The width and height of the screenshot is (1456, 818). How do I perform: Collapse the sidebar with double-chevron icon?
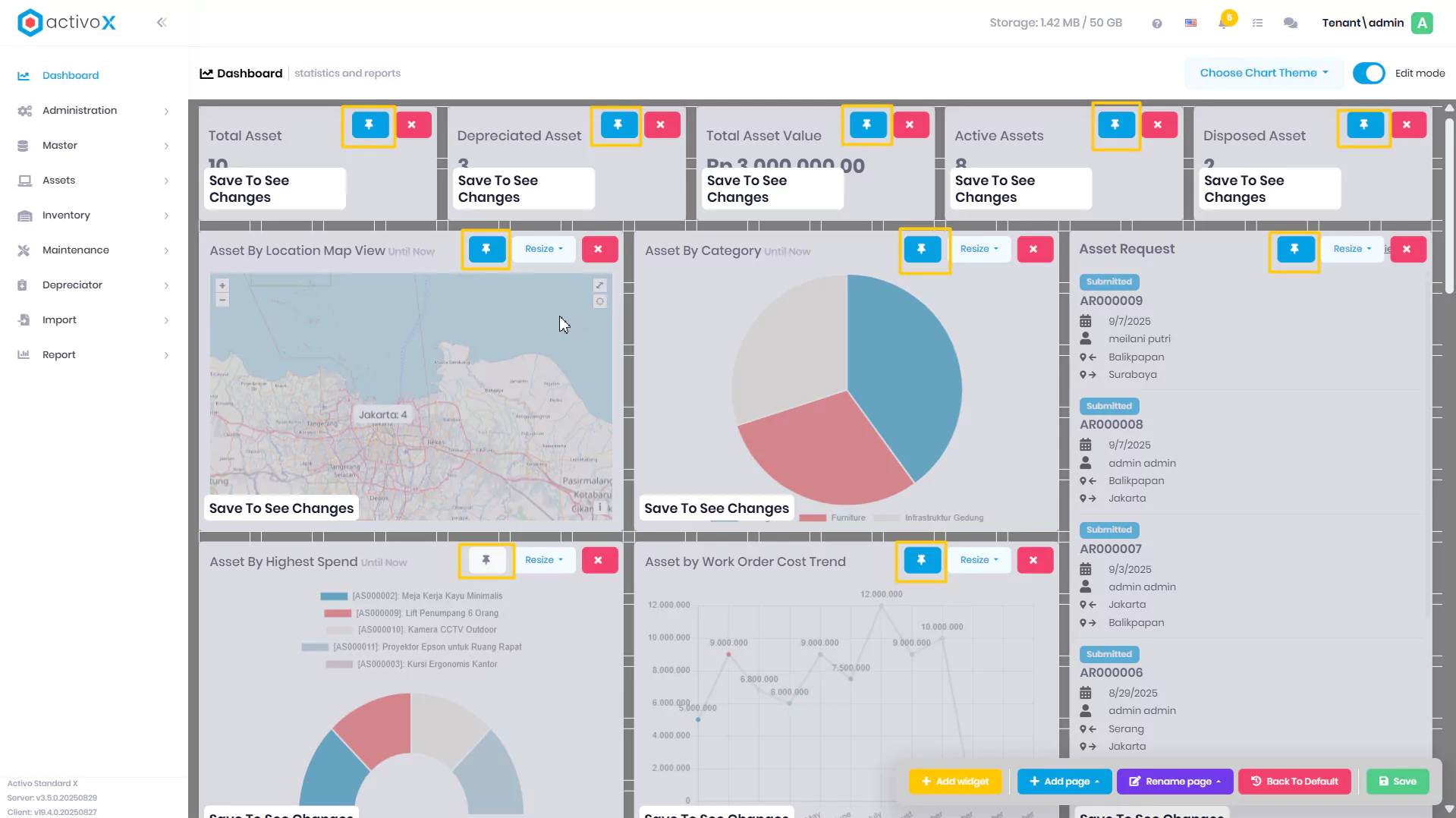coord(162,23)
